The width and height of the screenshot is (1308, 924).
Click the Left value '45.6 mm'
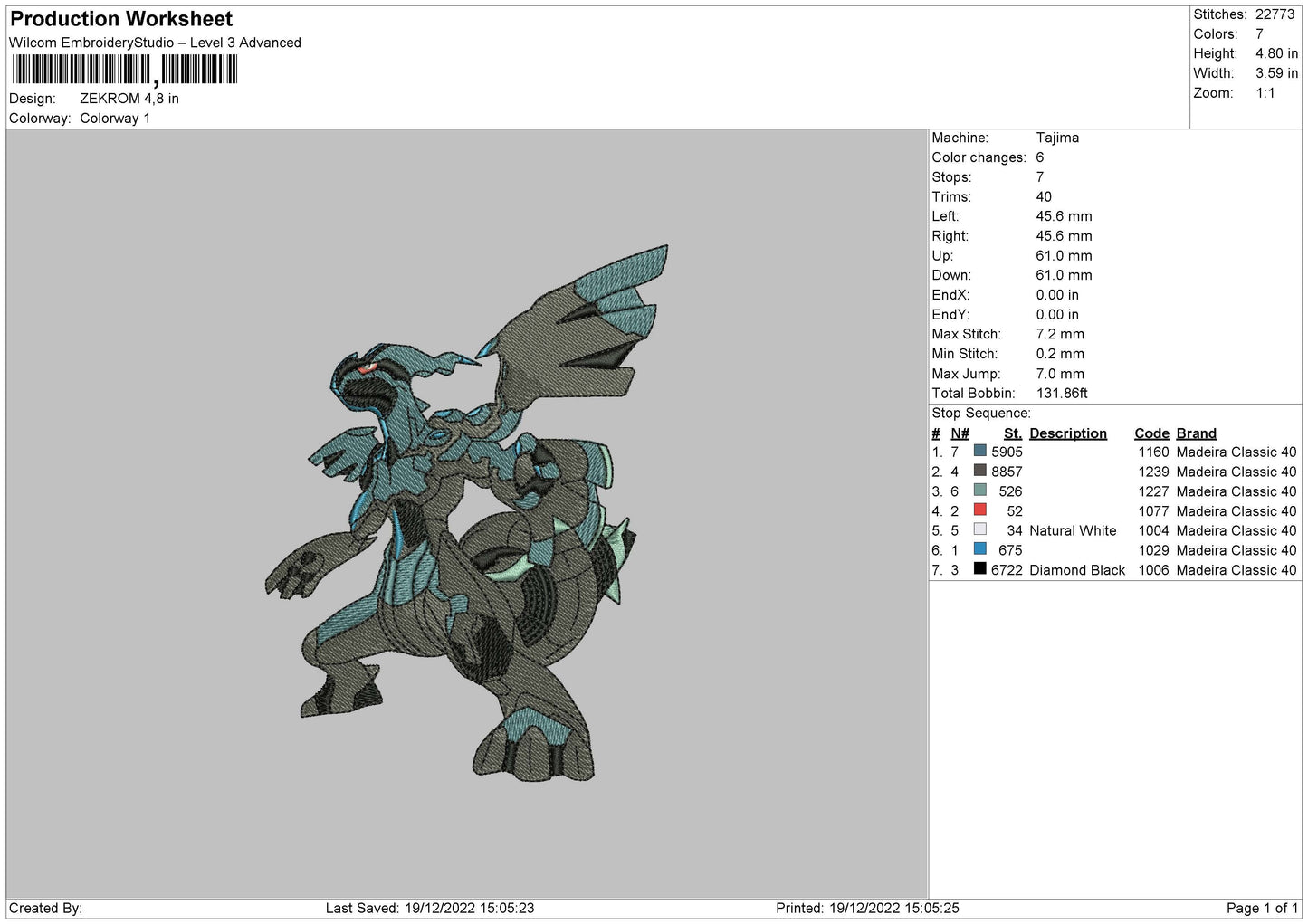[1064, 216]
